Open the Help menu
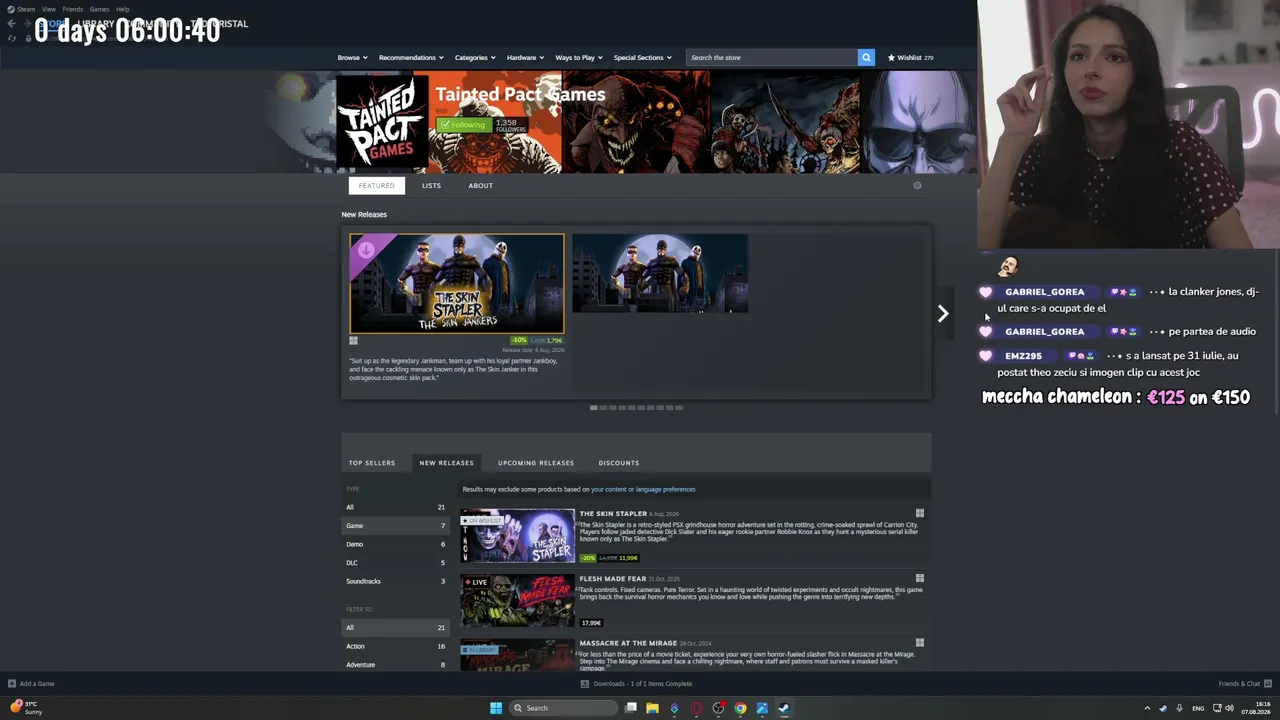The width and height of the screenshot is (1280, 720). 122,9
